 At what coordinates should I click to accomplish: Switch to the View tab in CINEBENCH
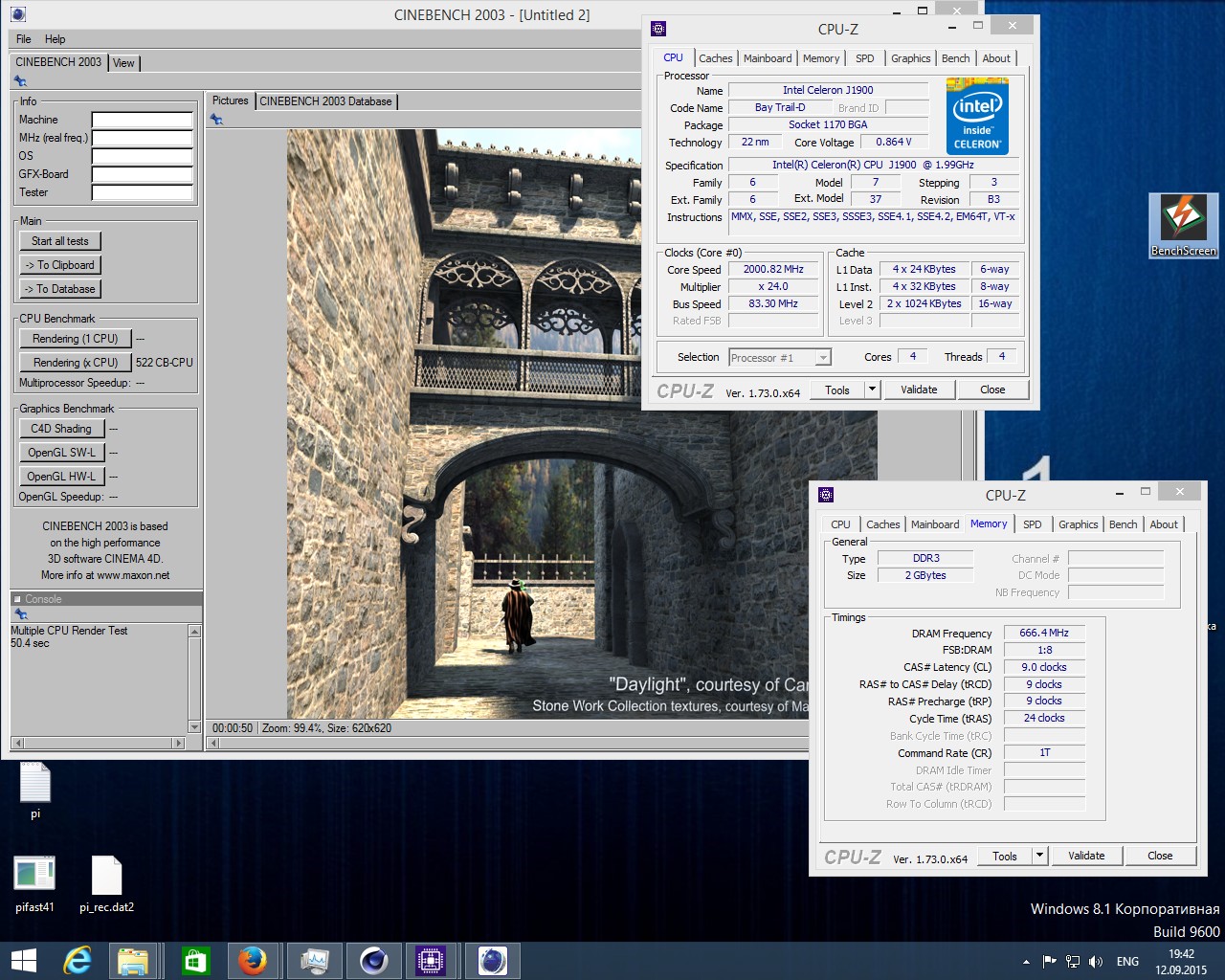coord(123,63)
